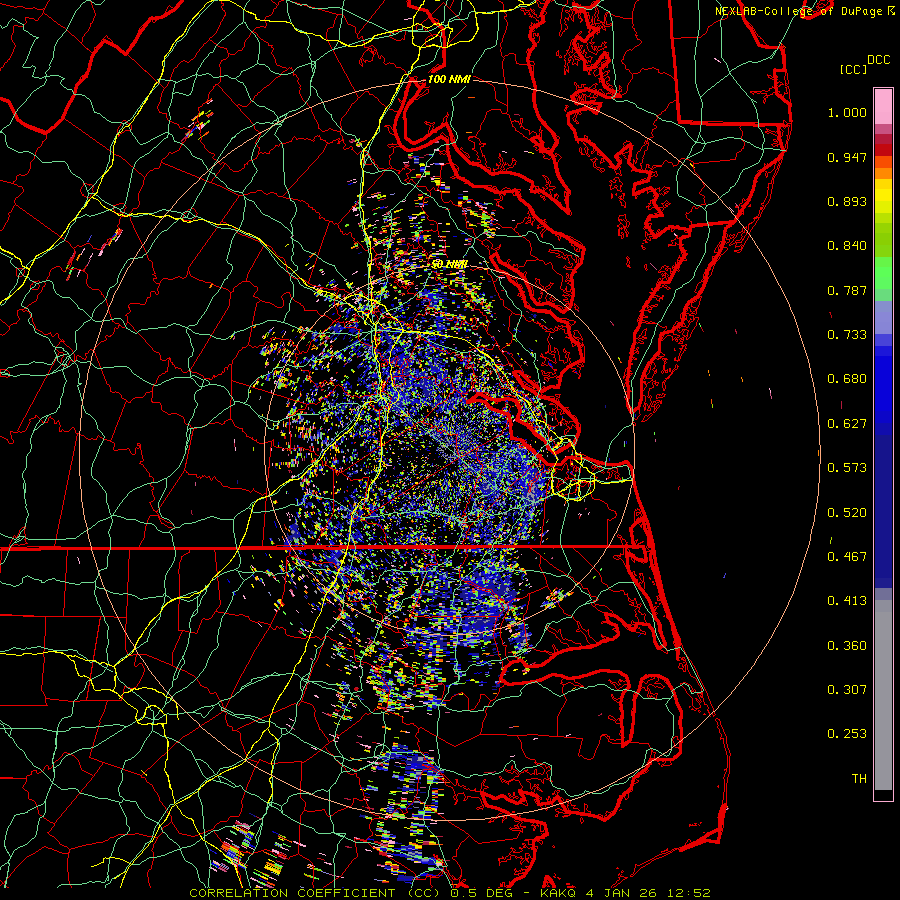Click the yellow color band beside 0.893
The width and height of the screenshot is (900, 900).
[883, 201]
